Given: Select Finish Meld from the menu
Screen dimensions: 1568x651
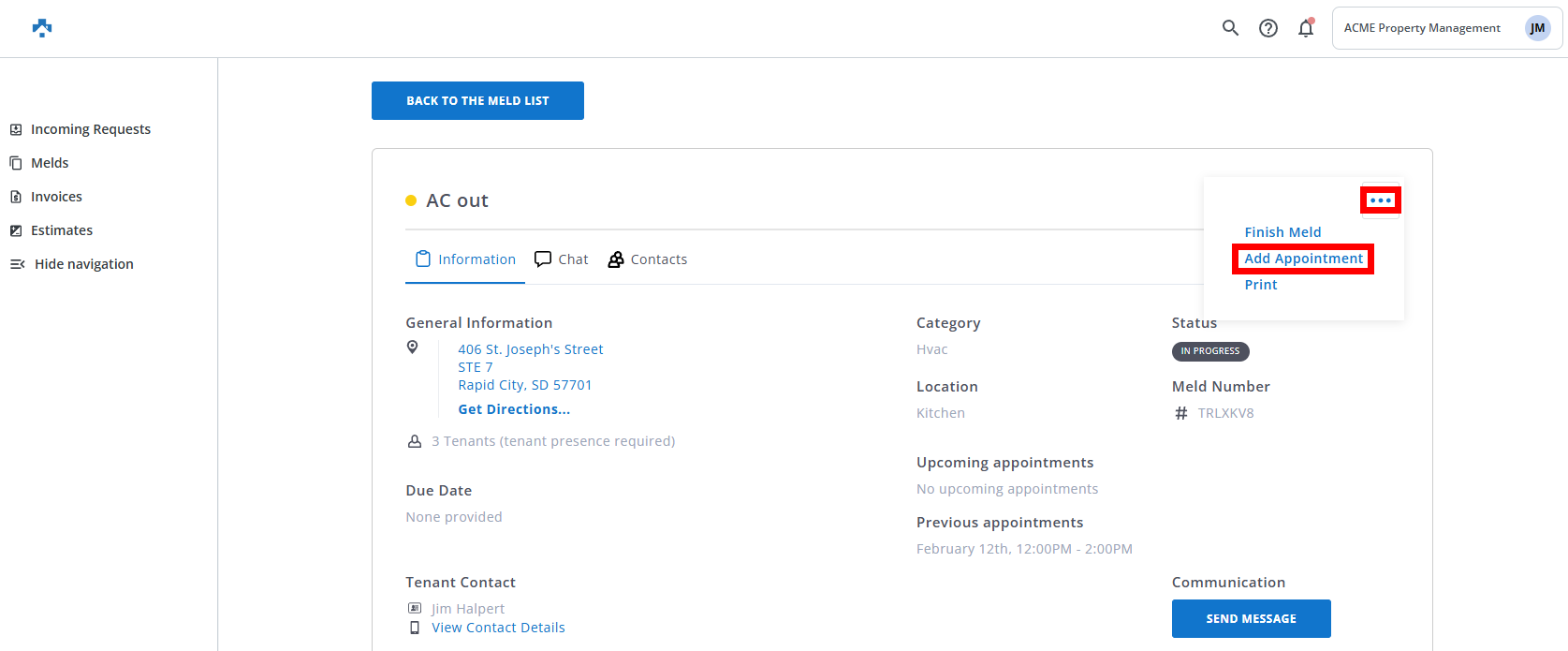Looking at the screenshot, I should [x=1282, y=232].
